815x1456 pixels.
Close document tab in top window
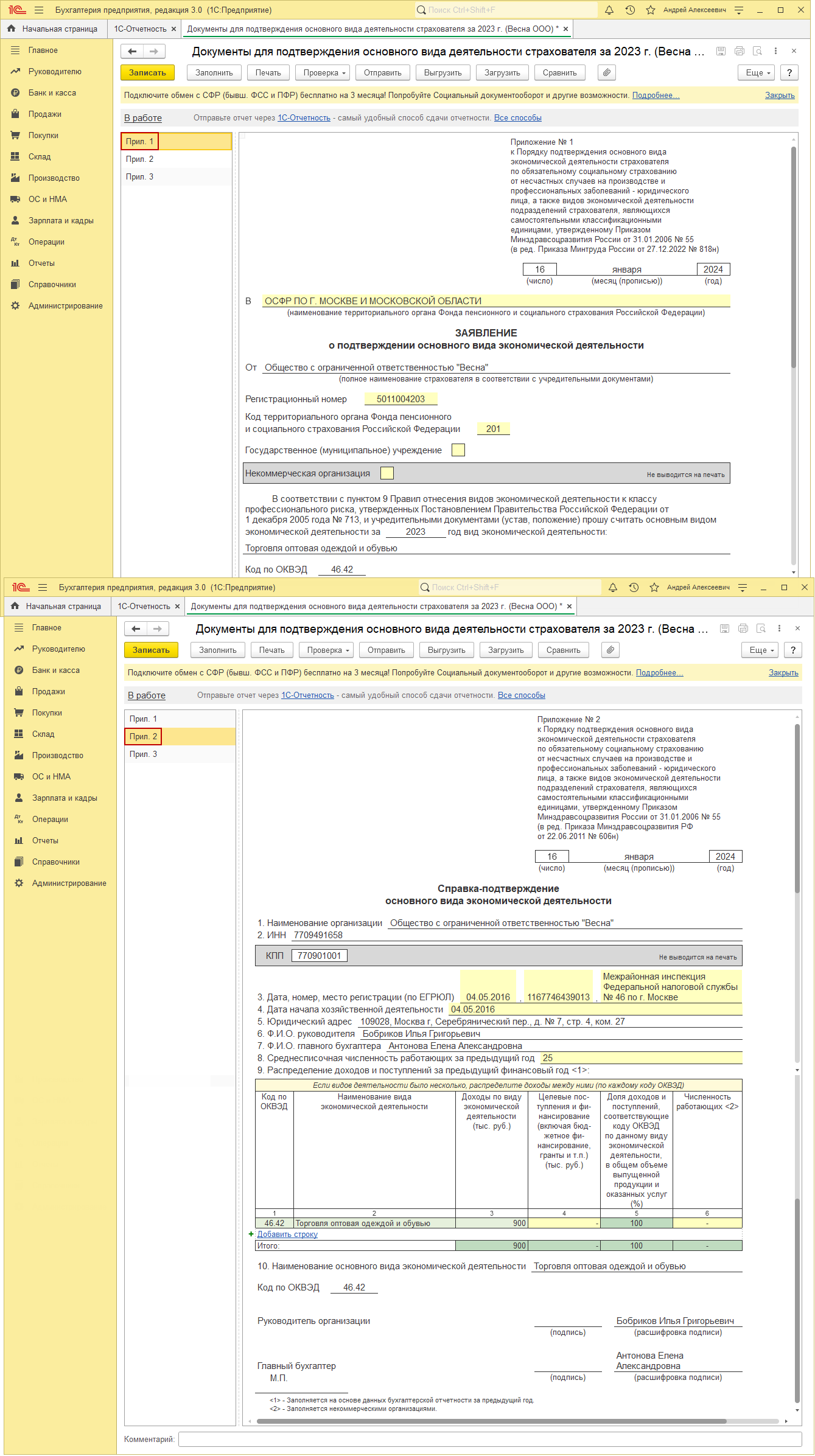565,29
